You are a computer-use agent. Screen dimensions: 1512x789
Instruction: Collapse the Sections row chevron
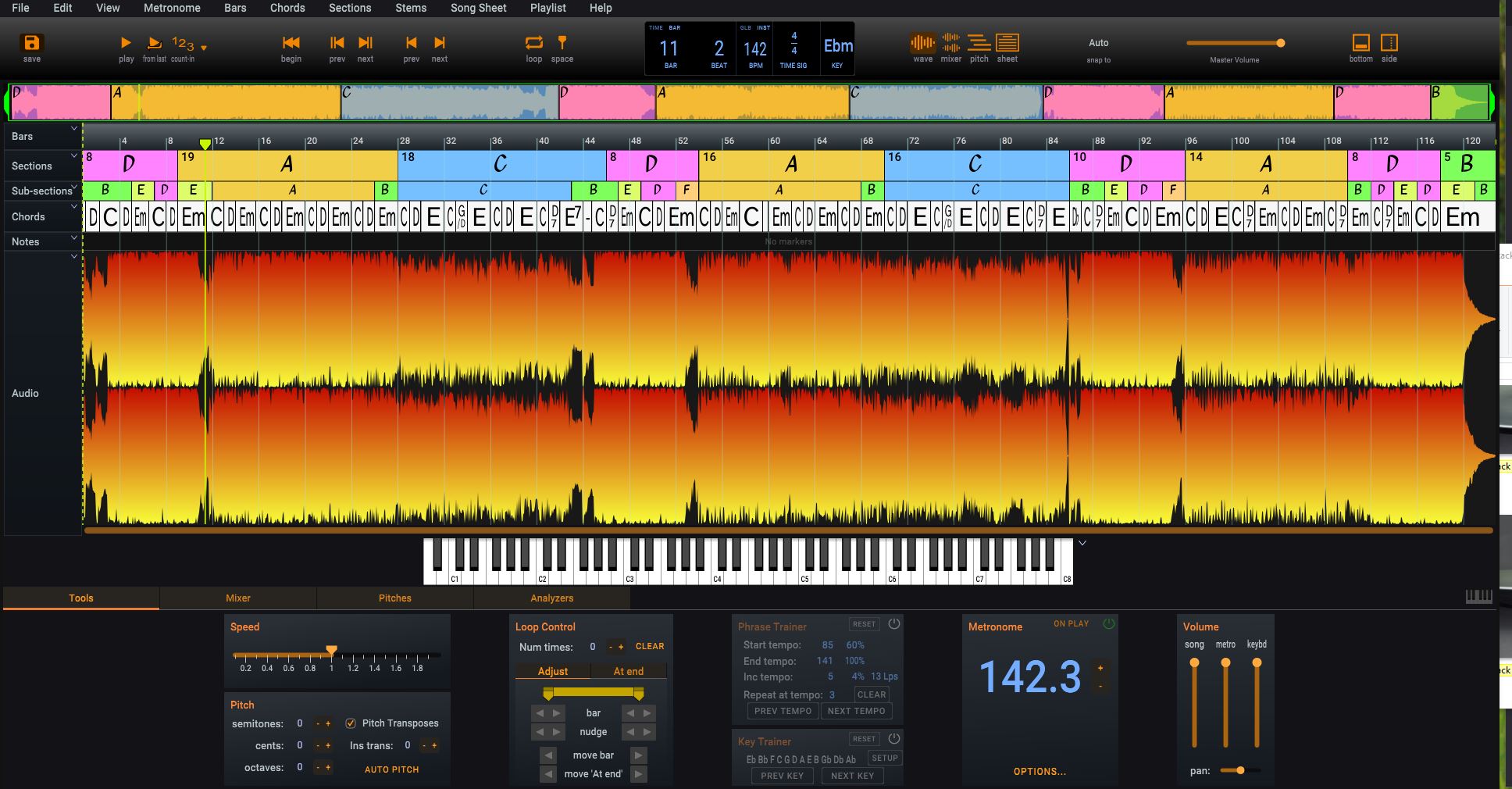[x=74, y=155]
